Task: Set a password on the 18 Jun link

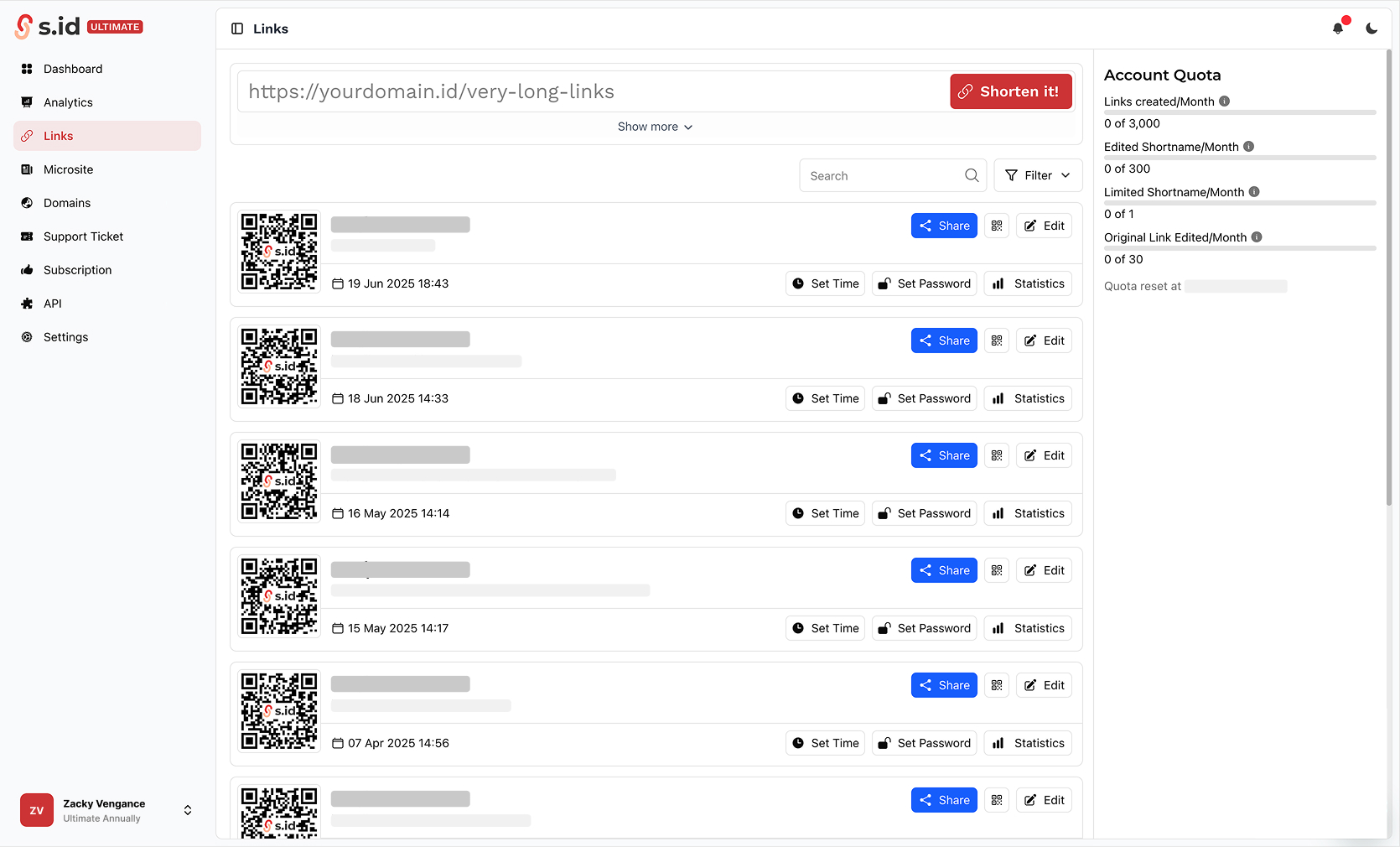Action: click(x=924, y=398)
